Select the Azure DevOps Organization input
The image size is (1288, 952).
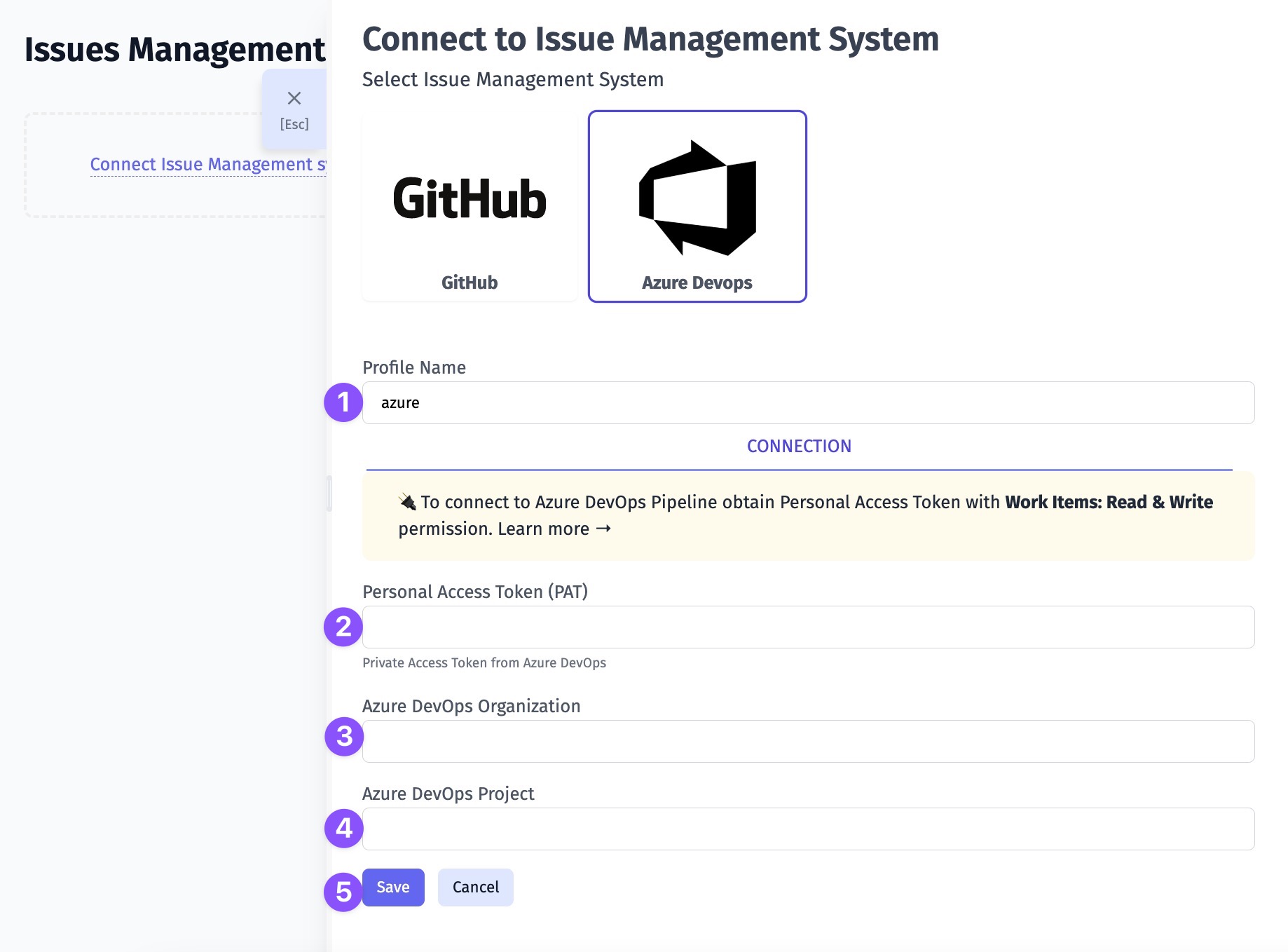tap(808, 742)
